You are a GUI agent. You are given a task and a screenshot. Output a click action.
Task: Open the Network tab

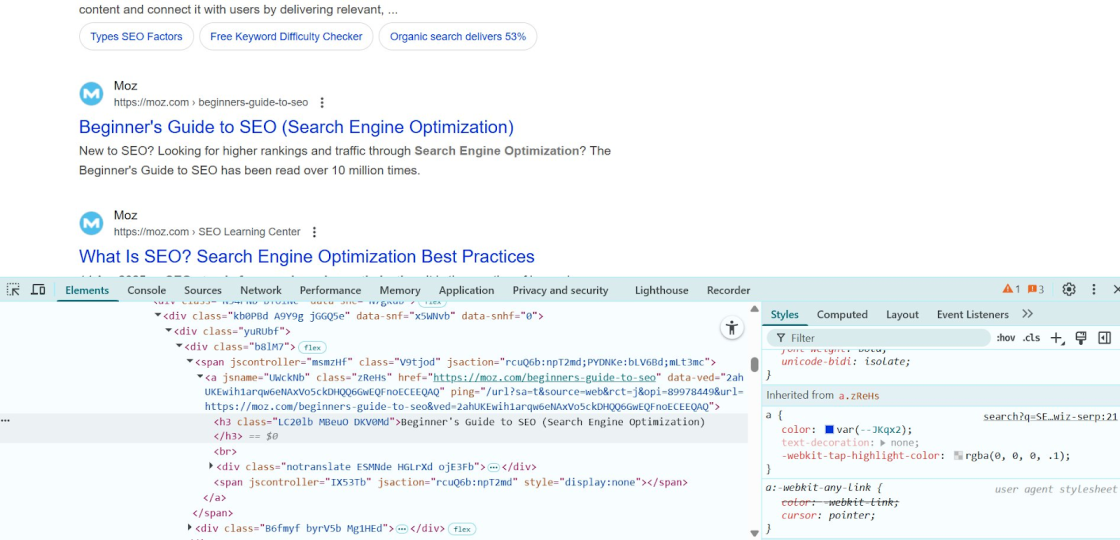tap(261, 290)
